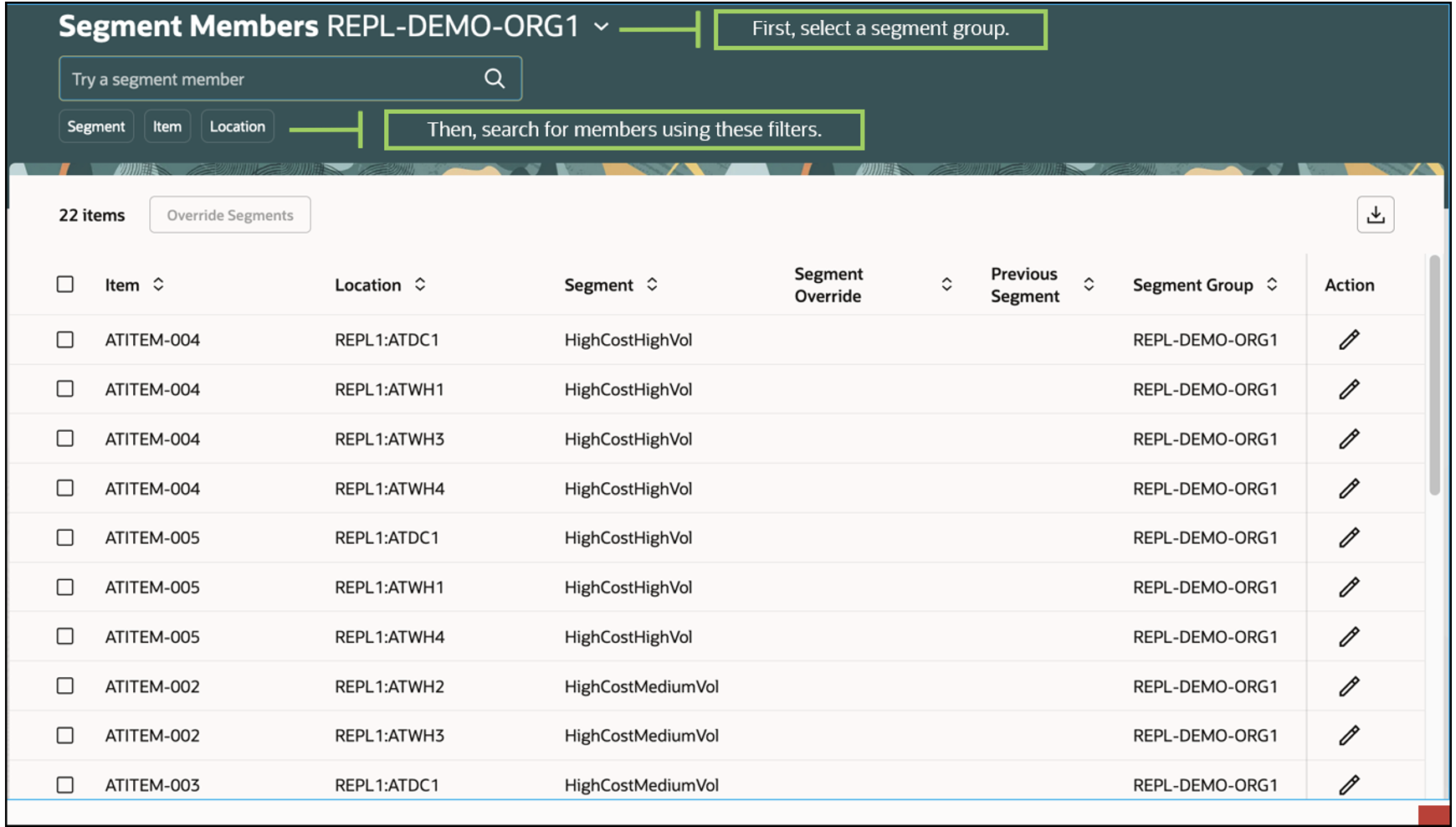Edit ATITEM-002 at REPL1:ATWH3 row
Viewport: 1456px width, 827px height.
coord(1349,736)
